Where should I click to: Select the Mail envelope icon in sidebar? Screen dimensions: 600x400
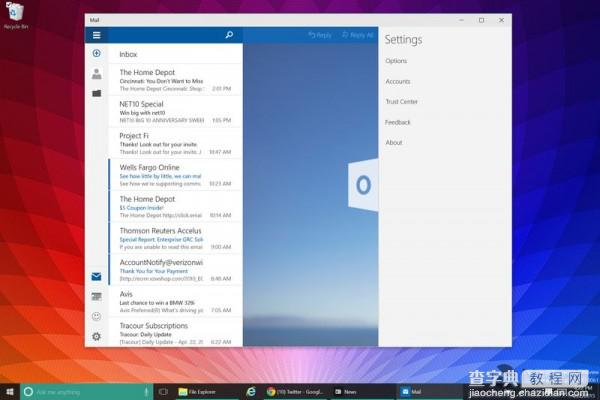[96, 276]
